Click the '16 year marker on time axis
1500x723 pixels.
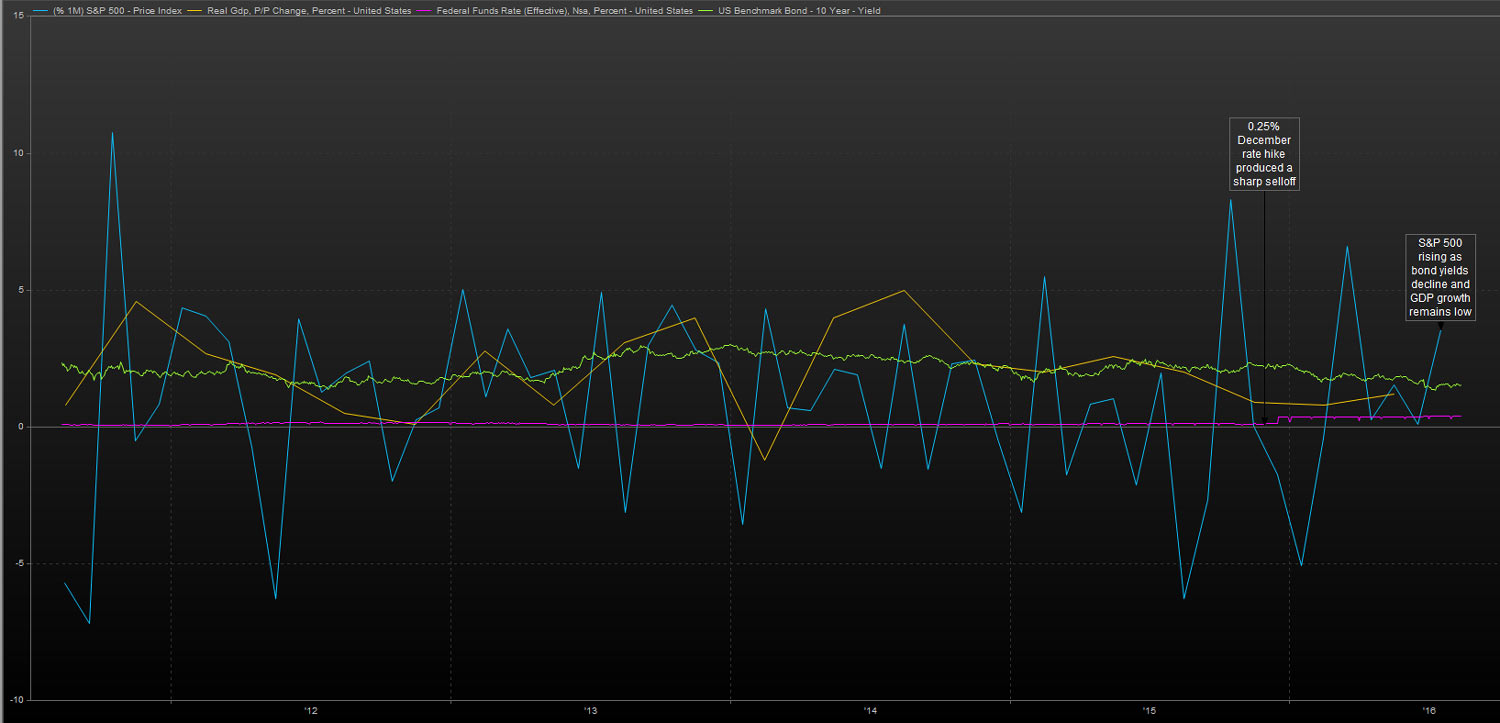pyautogui.click(x=1428, y=711)
